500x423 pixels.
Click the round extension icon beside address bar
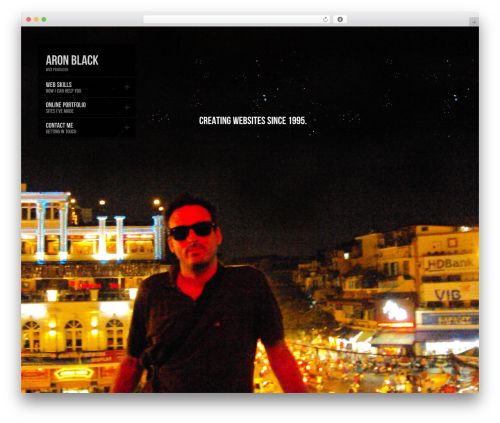click(x=340, y=19)
